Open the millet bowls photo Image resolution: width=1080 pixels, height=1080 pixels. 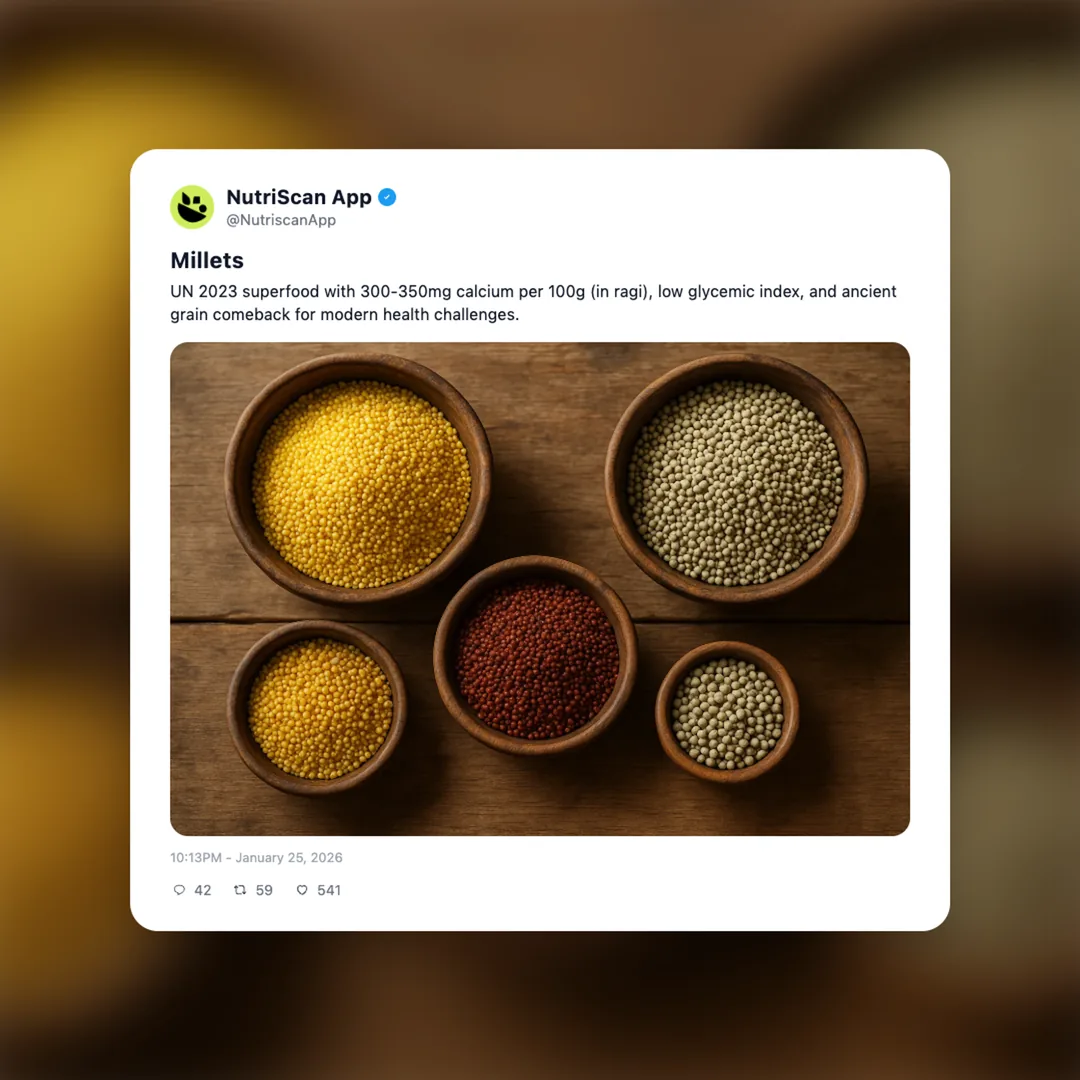(x=540, y=589)
